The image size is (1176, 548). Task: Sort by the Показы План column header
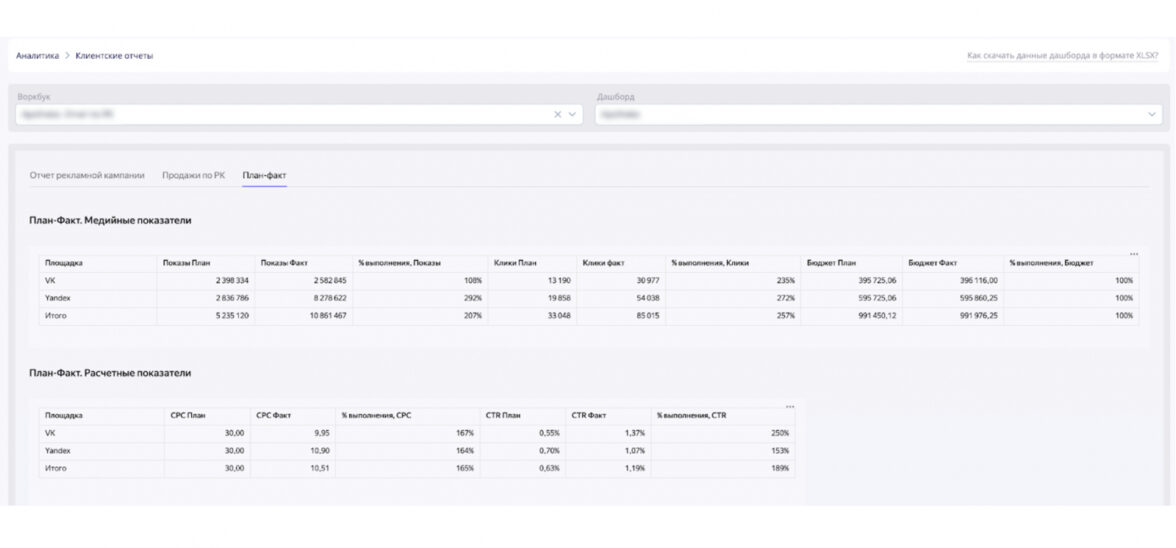tap(186, 263)
